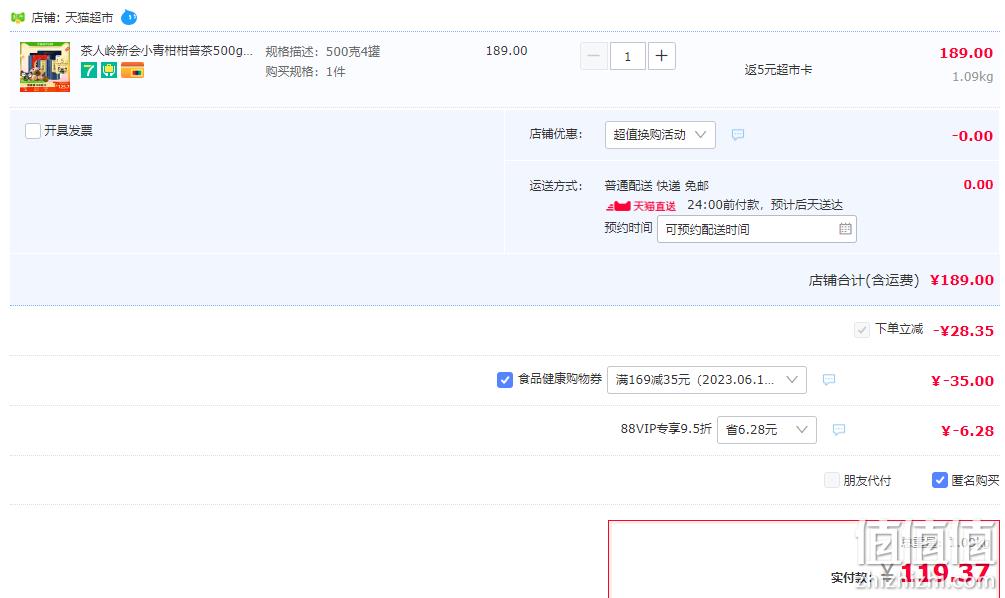Click the Tmall cat store icon
Viewport: 1005px width, 598px height.
[x=18, y=17]
